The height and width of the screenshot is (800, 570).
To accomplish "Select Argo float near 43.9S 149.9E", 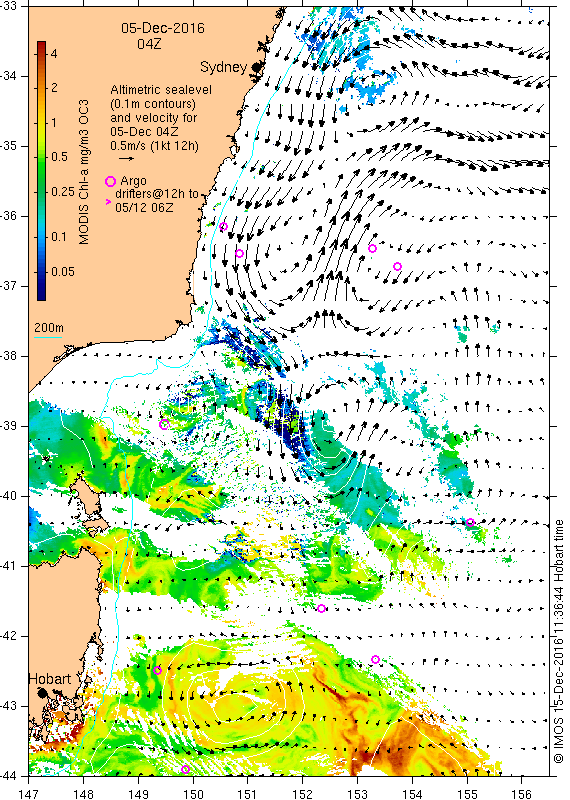I will click(185, 769).
